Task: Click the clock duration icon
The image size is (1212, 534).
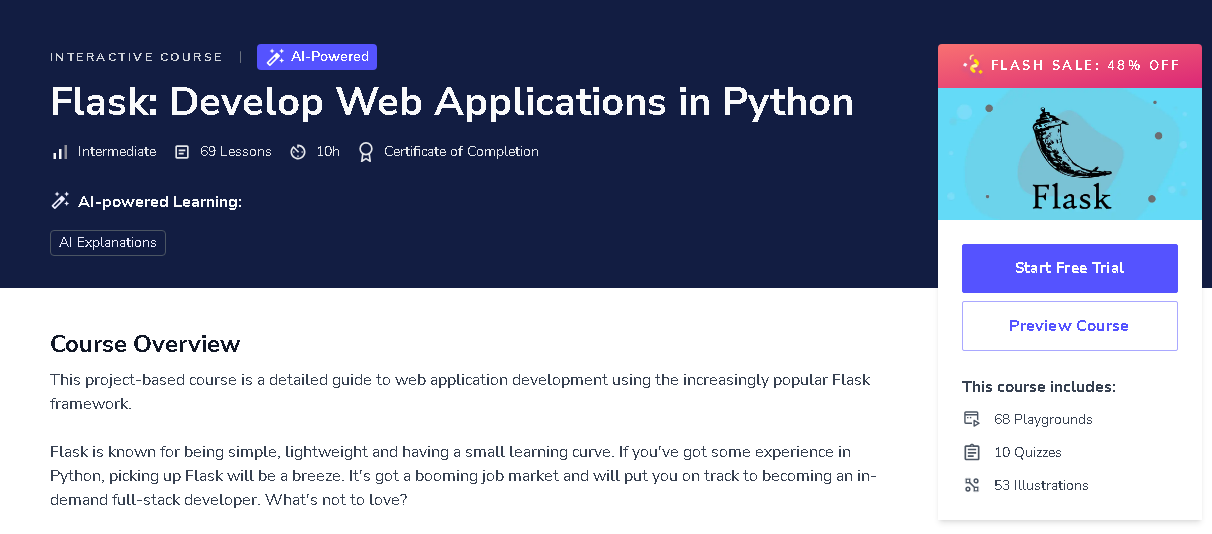Action: click(297, 152)
